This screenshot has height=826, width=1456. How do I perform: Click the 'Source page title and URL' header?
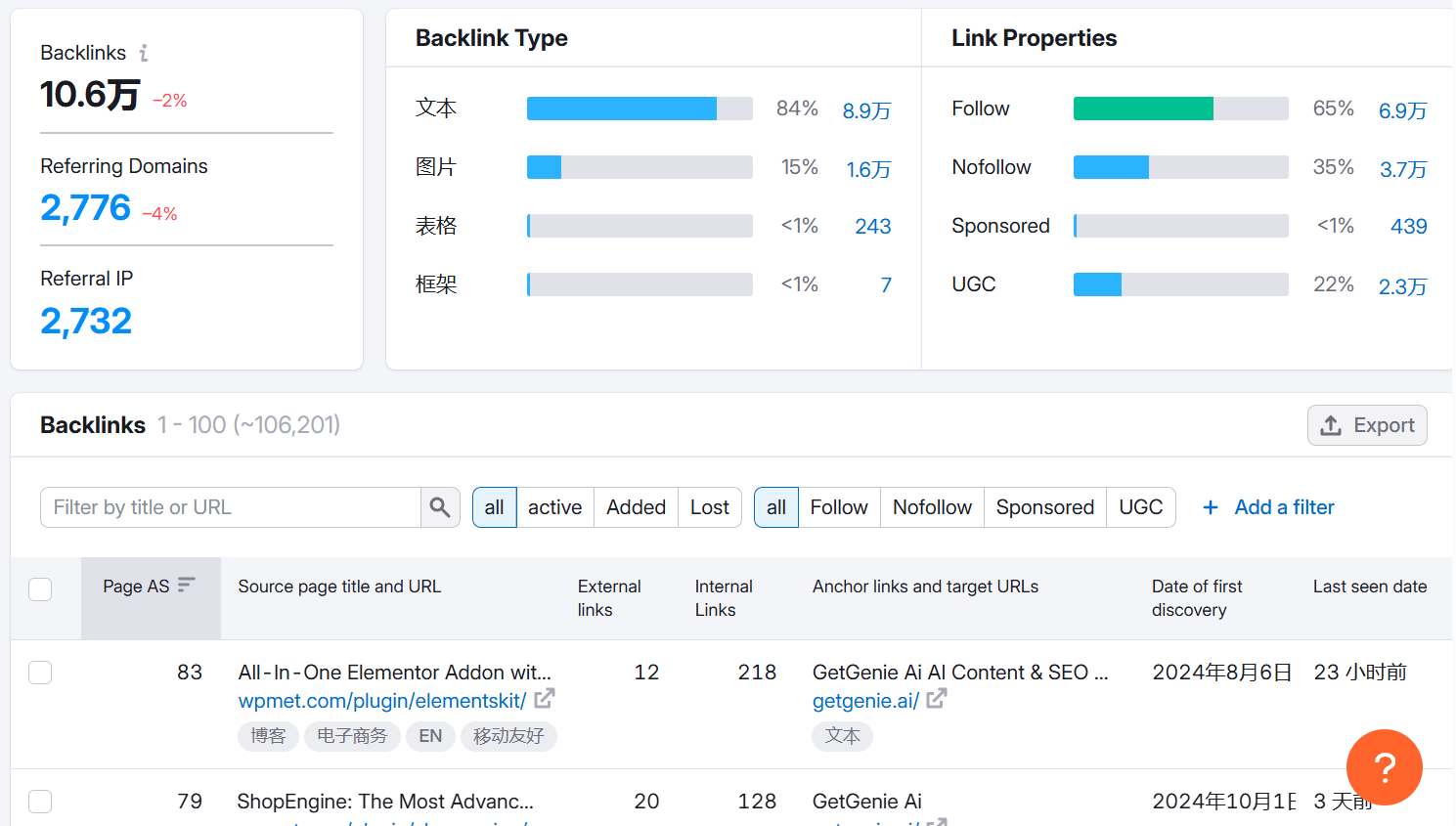tap(339, 587)
